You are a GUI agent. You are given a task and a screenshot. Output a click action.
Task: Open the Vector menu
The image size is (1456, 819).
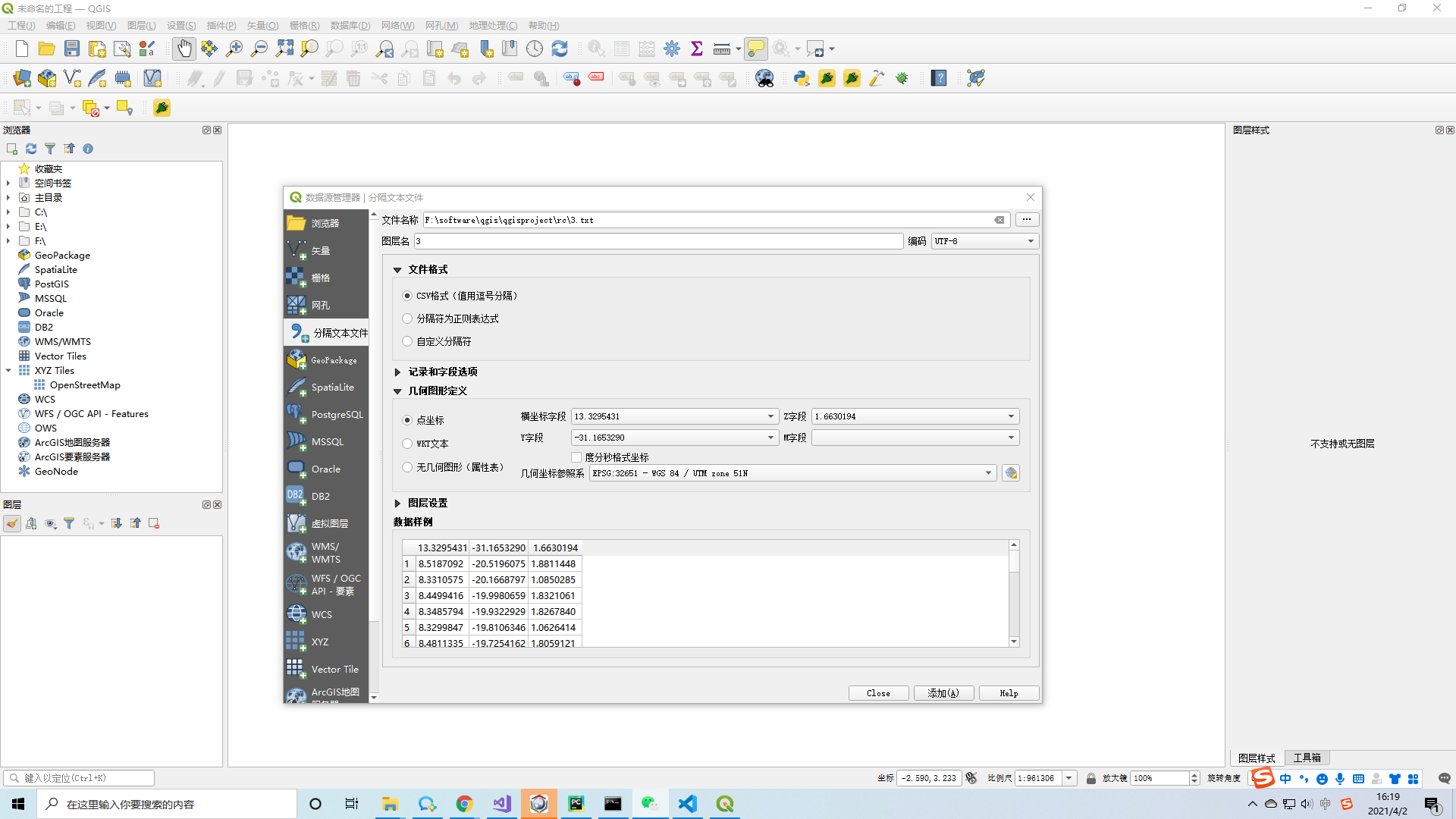[x=262, y=25]
